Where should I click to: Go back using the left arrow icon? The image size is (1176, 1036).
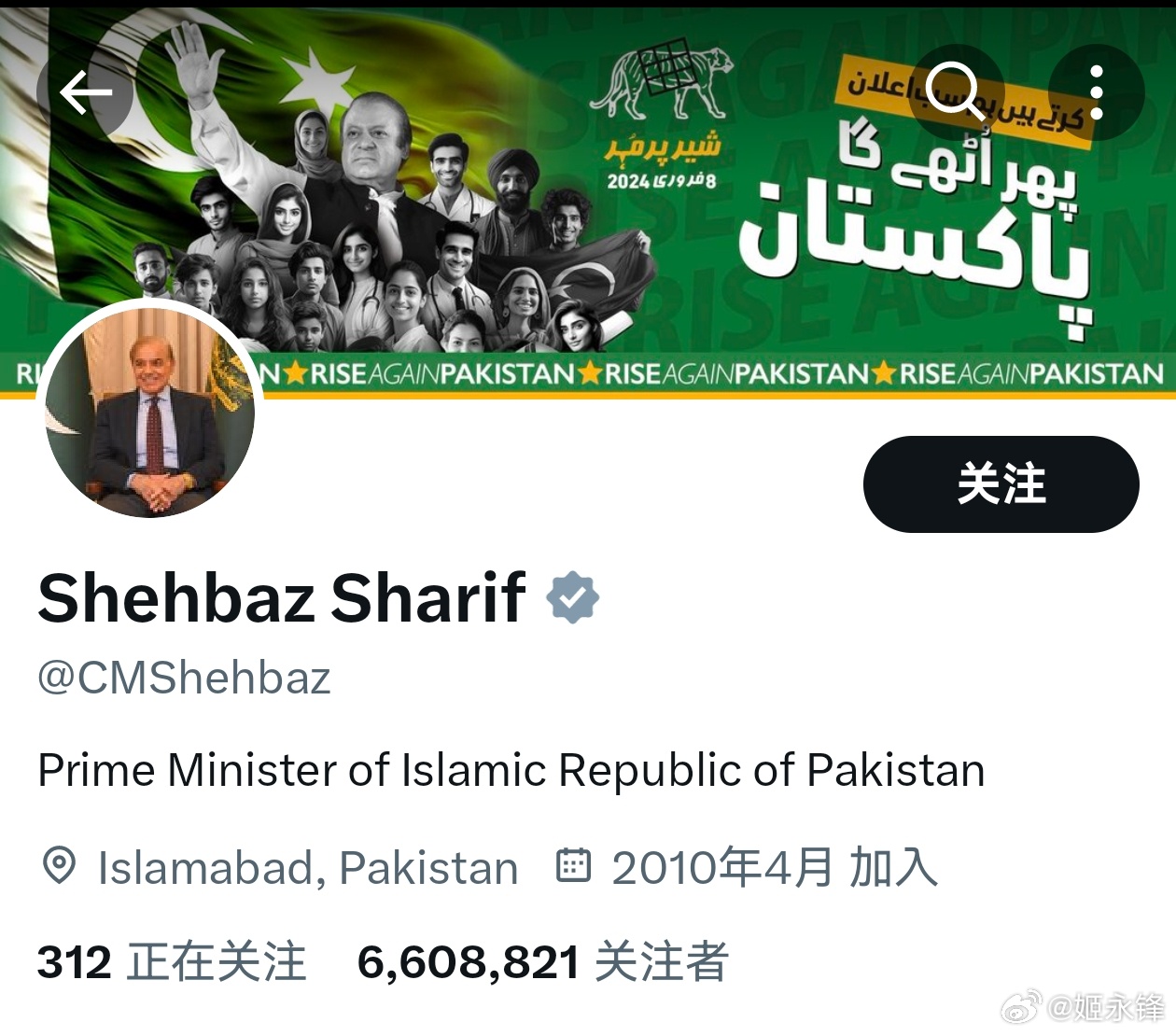[x=85, y=91]
